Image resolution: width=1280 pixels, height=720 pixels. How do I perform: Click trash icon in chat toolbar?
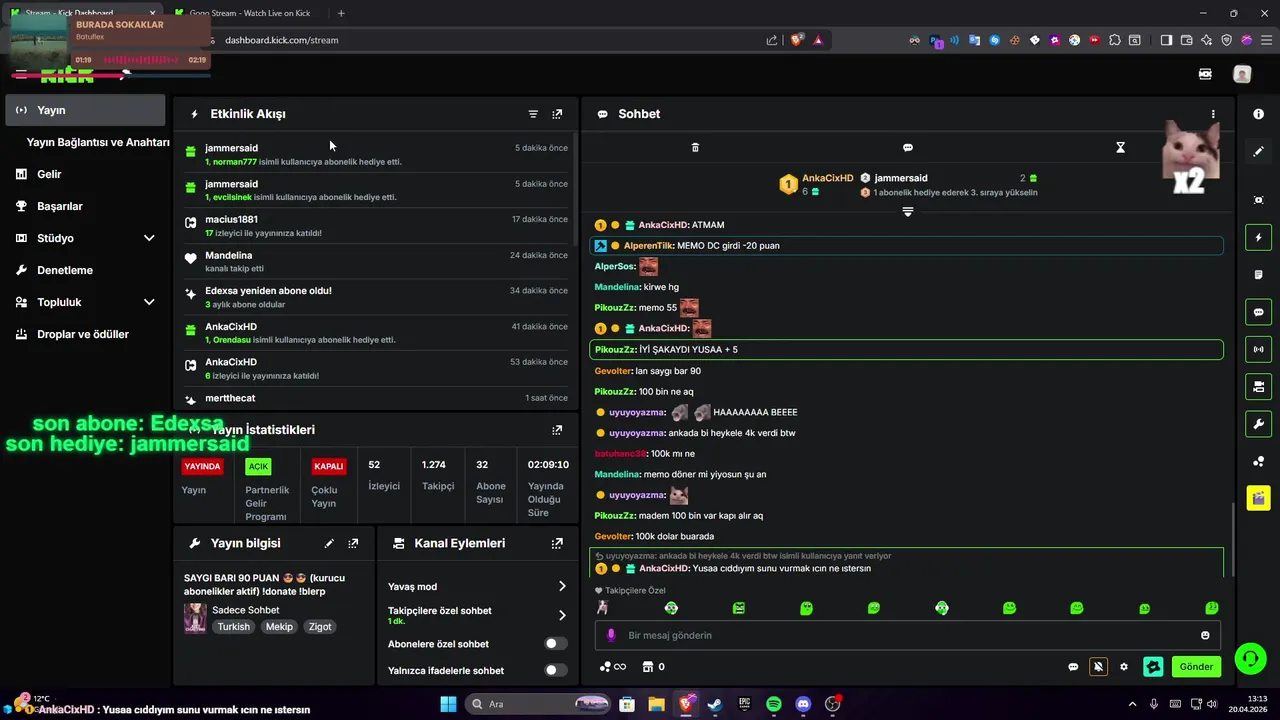coord(695,147)
